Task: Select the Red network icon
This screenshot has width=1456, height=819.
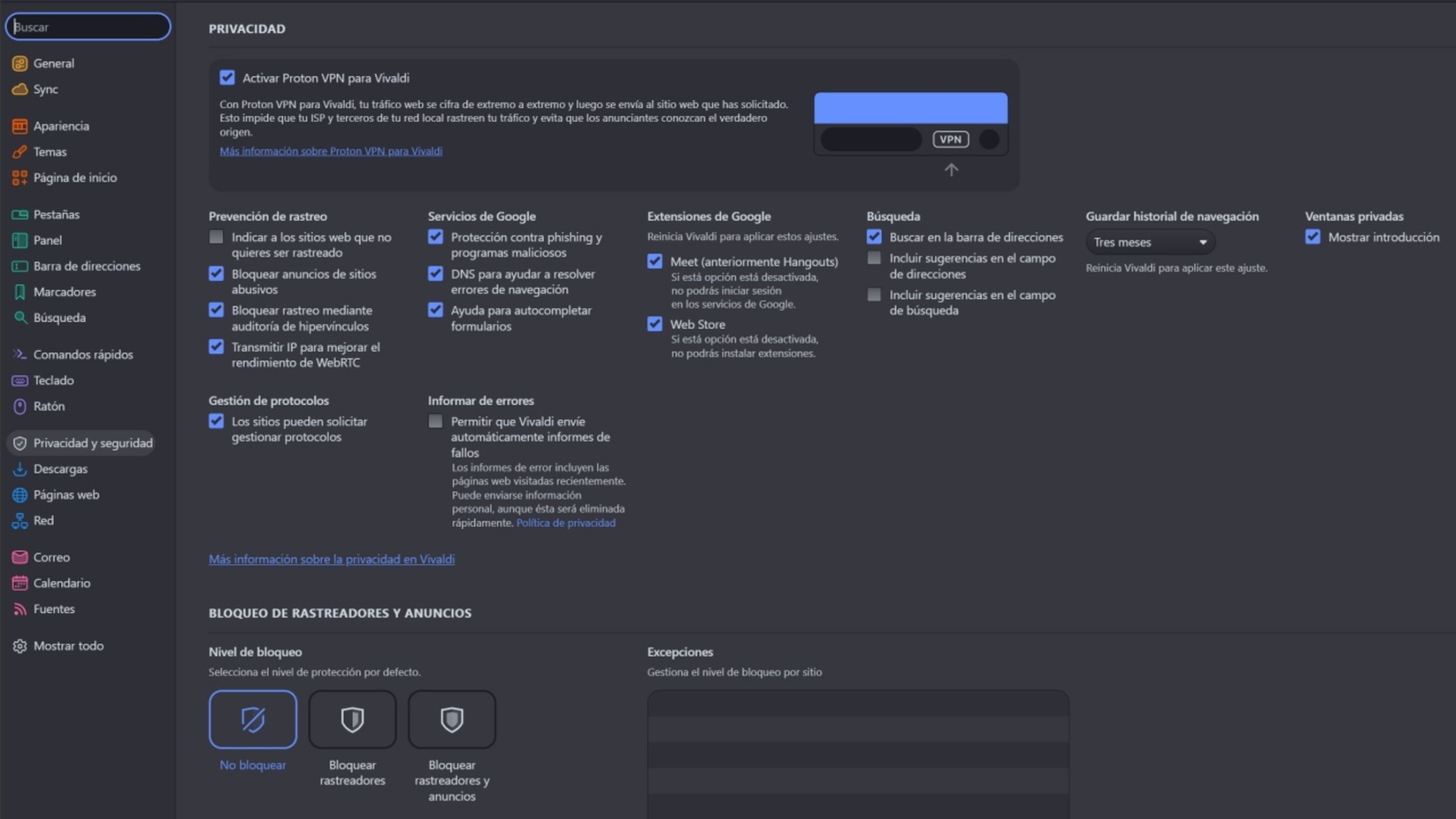Action: coord(20,521)
